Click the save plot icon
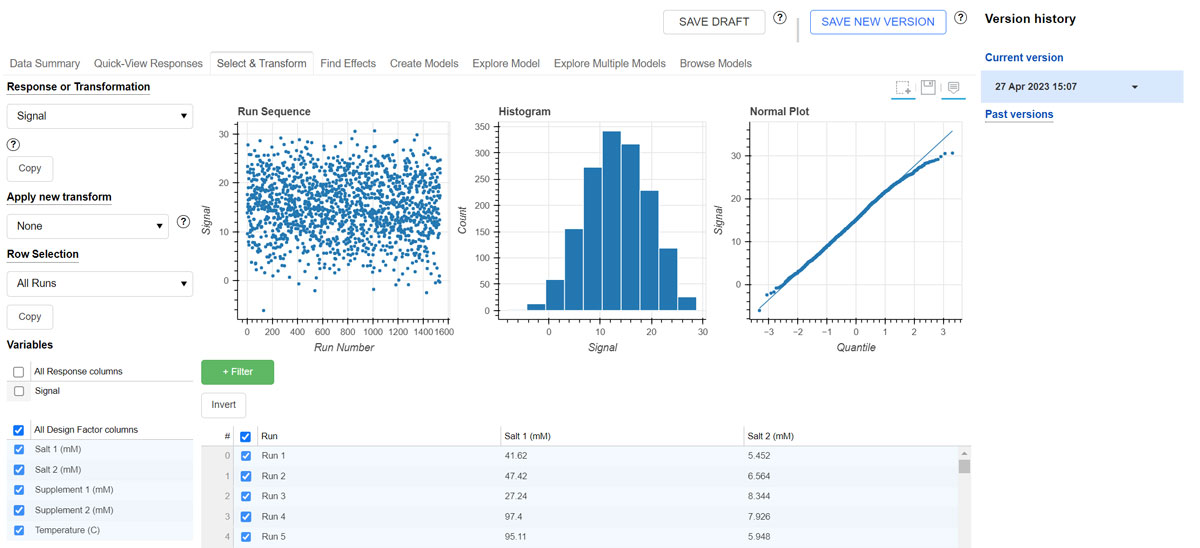The width and height of the screenshot is (1200, 548). point(928,88)
